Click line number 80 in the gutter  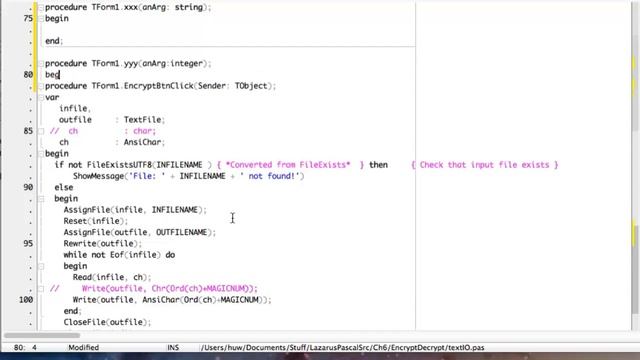pos(28,75)
